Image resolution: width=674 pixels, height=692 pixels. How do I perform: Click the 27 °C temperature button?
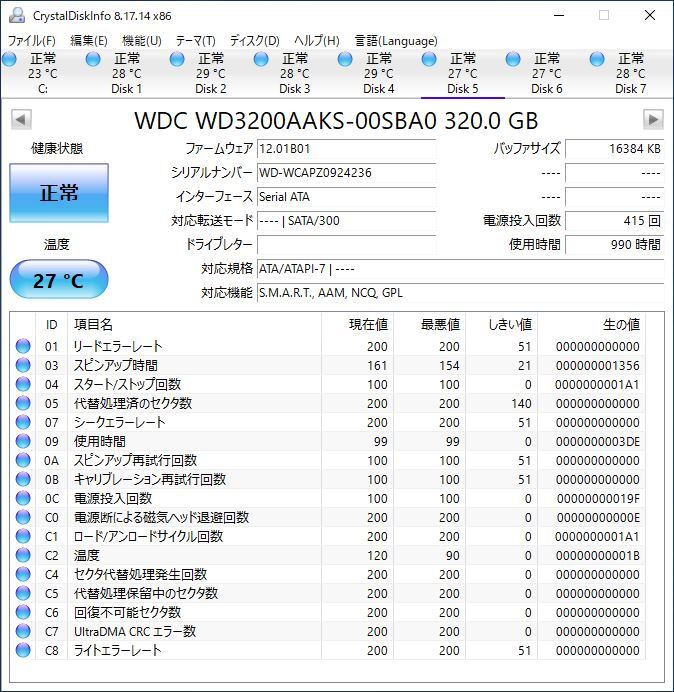[x=59, y=280]
